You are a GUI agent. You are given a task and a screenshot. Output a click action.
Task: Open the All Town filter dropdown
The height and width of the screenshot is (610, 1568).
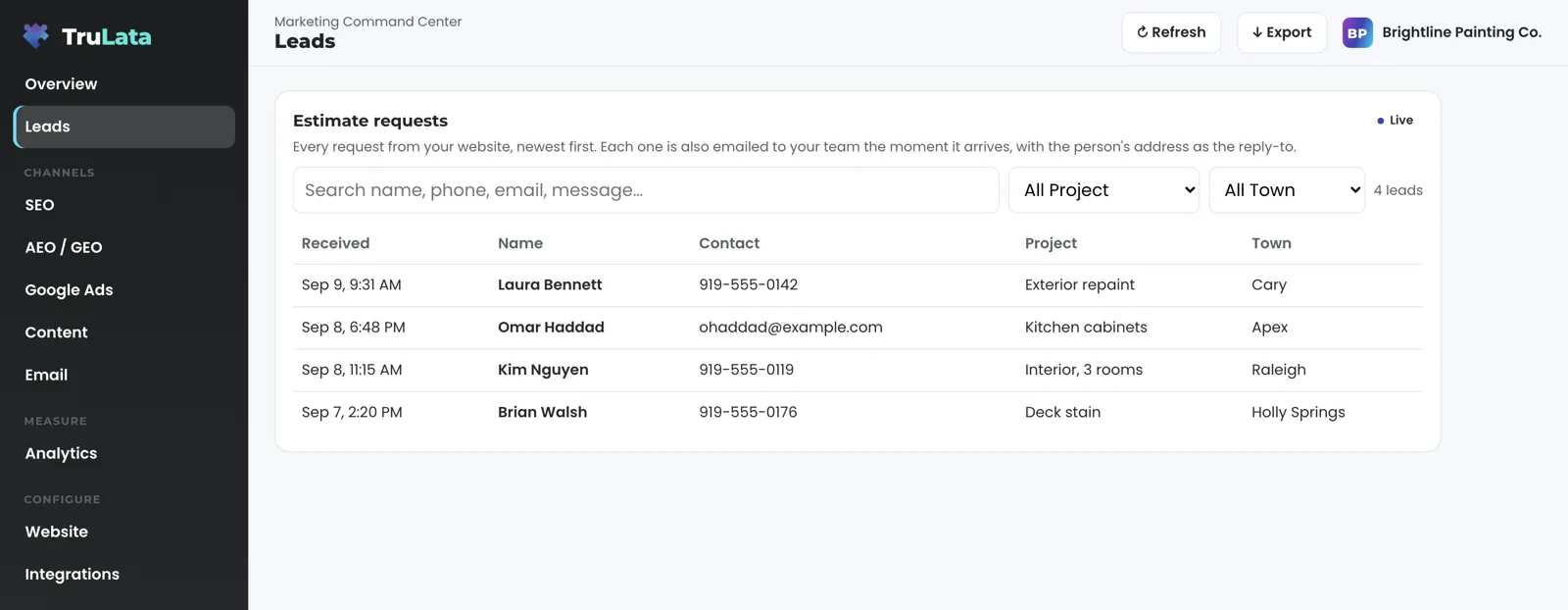pyautogui.click(x=1287, y=190)
